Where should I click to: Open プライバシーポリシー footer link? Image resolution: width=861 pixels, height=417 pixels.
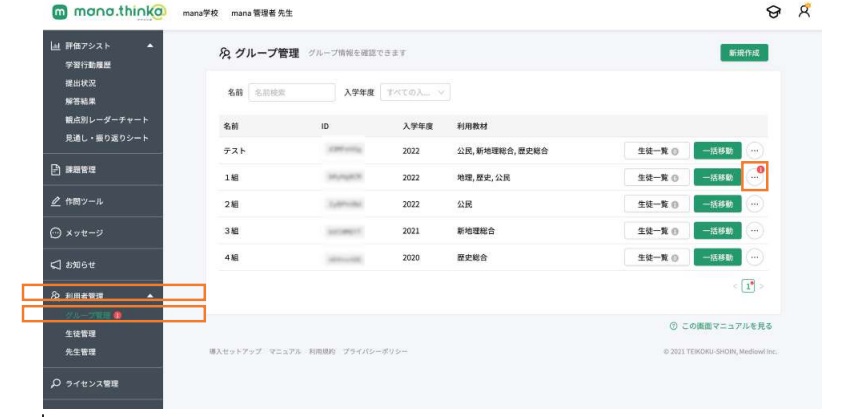[375, 352]
